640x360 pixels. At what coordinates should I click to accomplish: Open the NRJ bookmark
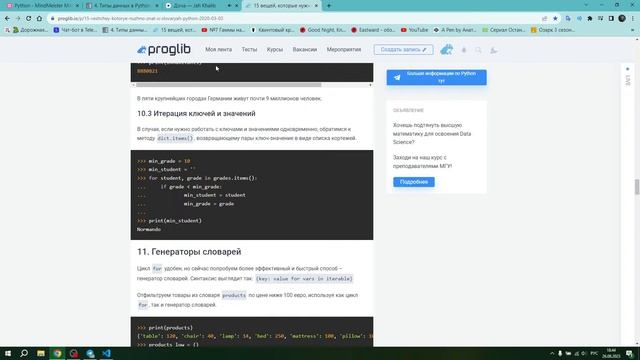223,30
